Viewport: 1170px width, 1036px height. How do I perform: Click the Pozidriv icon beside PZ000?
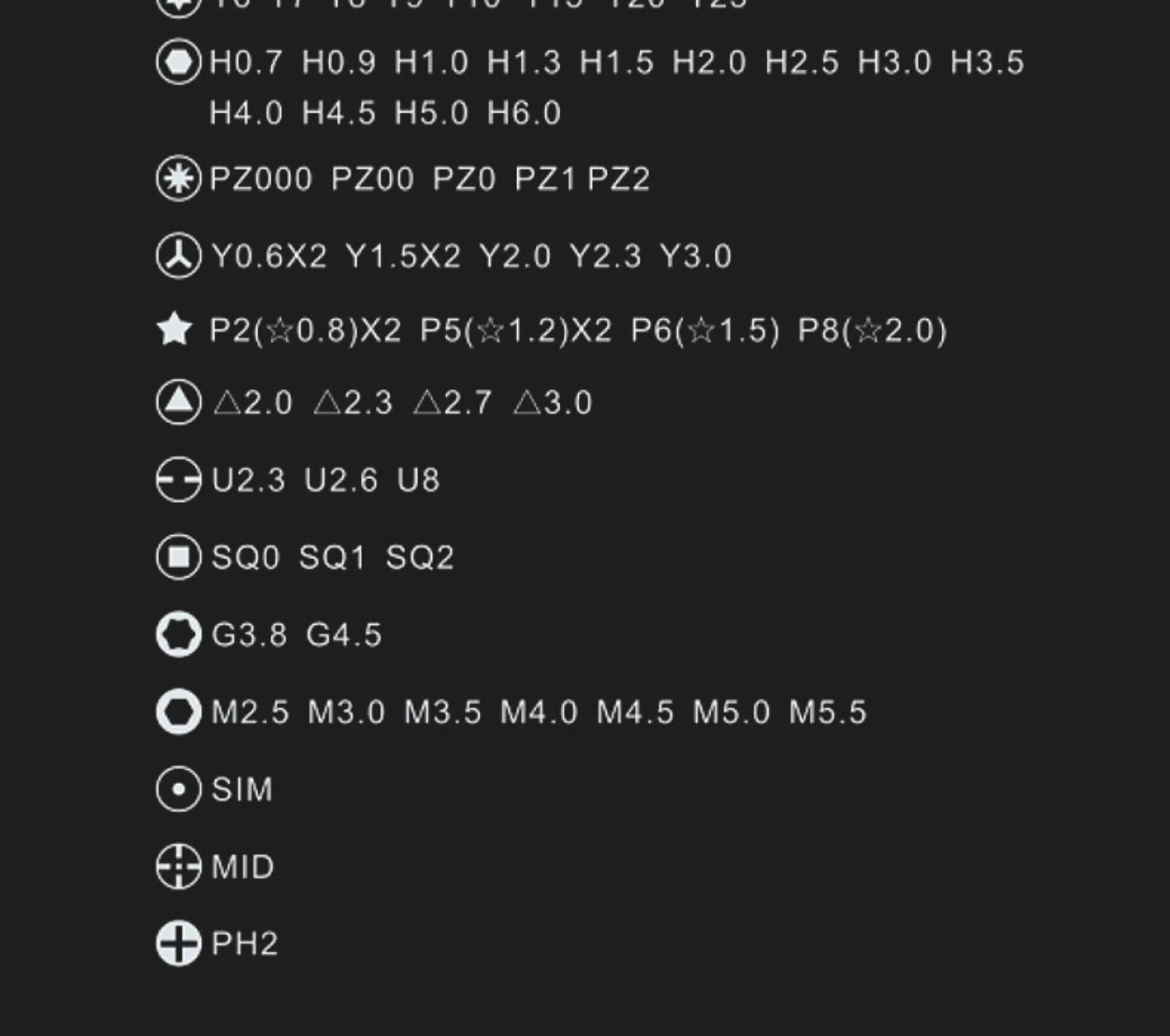[179, 179]
